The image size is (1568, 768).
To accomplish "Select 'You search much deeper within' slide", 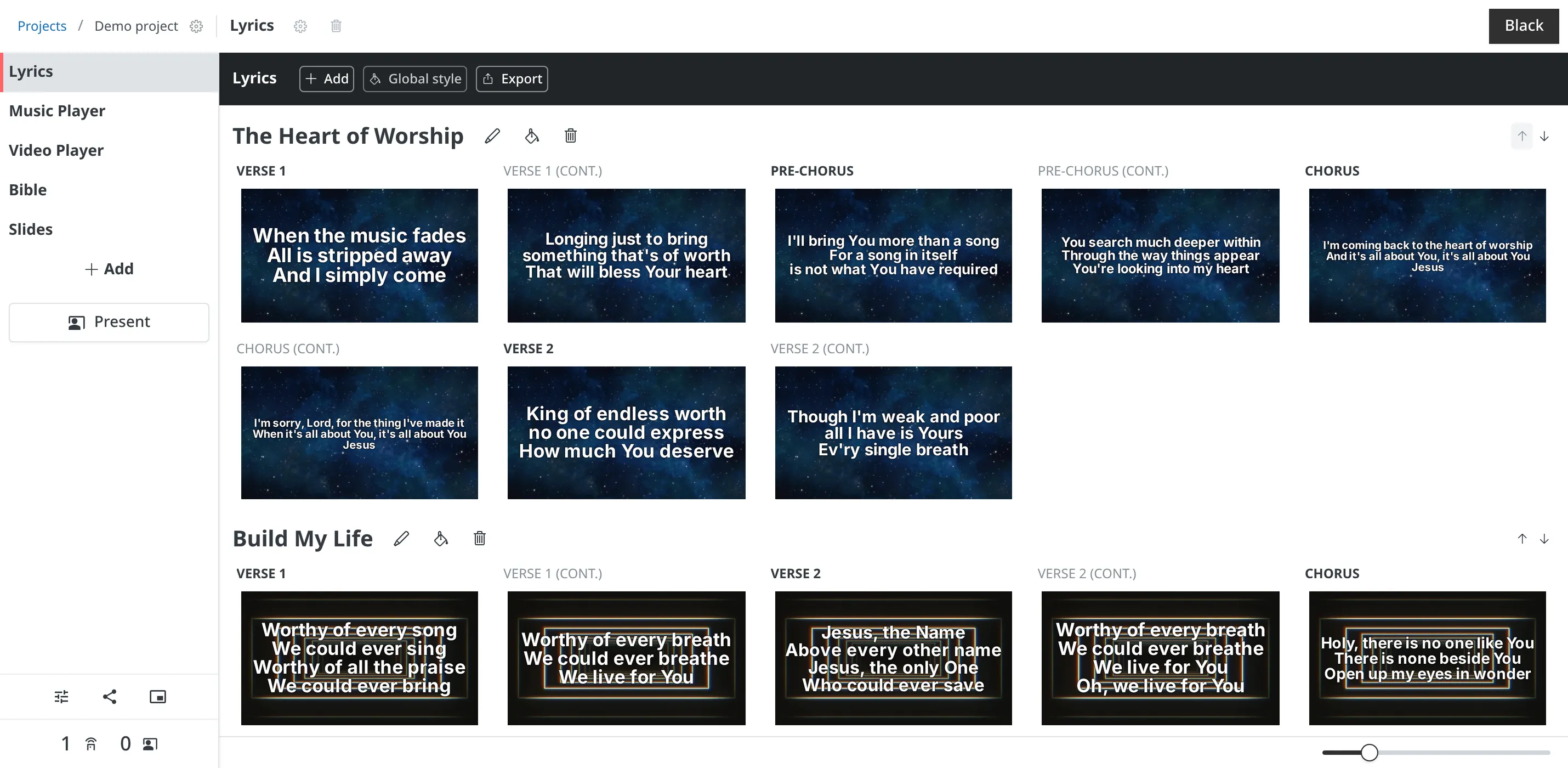I will (1160, 255).
